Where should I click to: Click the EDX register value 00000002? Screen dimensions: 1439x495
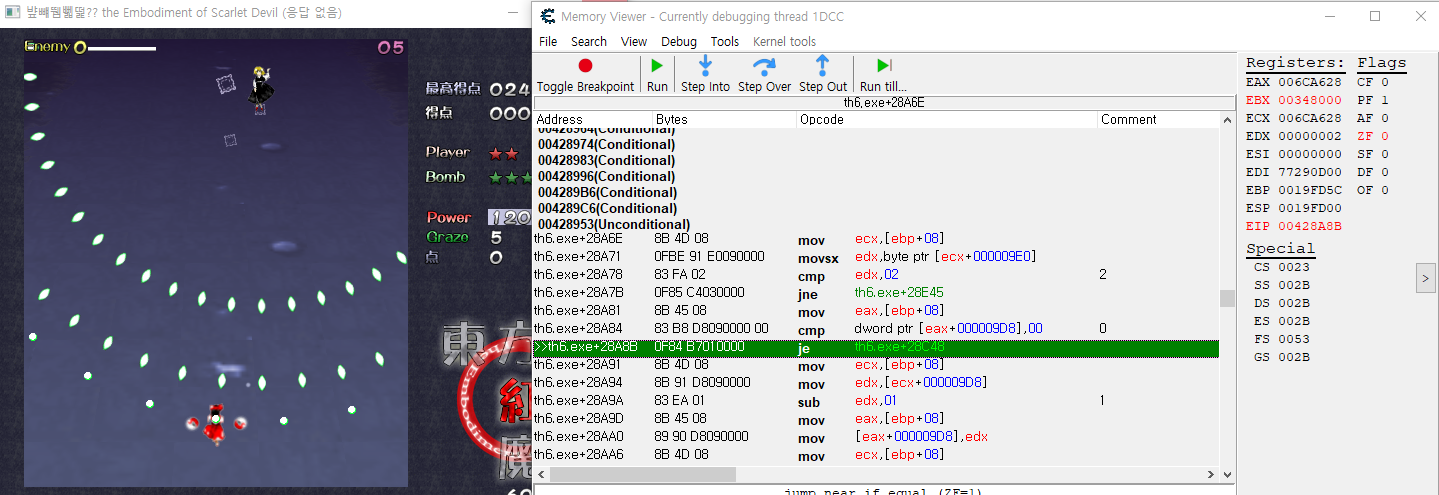(1310, 136)
